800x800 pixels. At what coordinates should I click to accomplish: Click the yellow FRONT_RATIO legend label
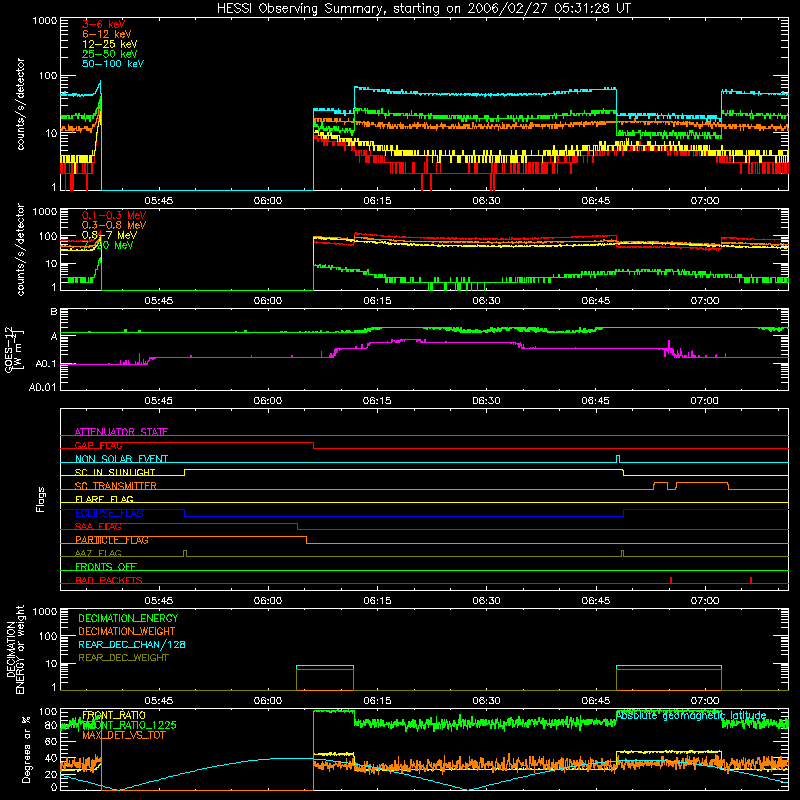click(114, 715)
